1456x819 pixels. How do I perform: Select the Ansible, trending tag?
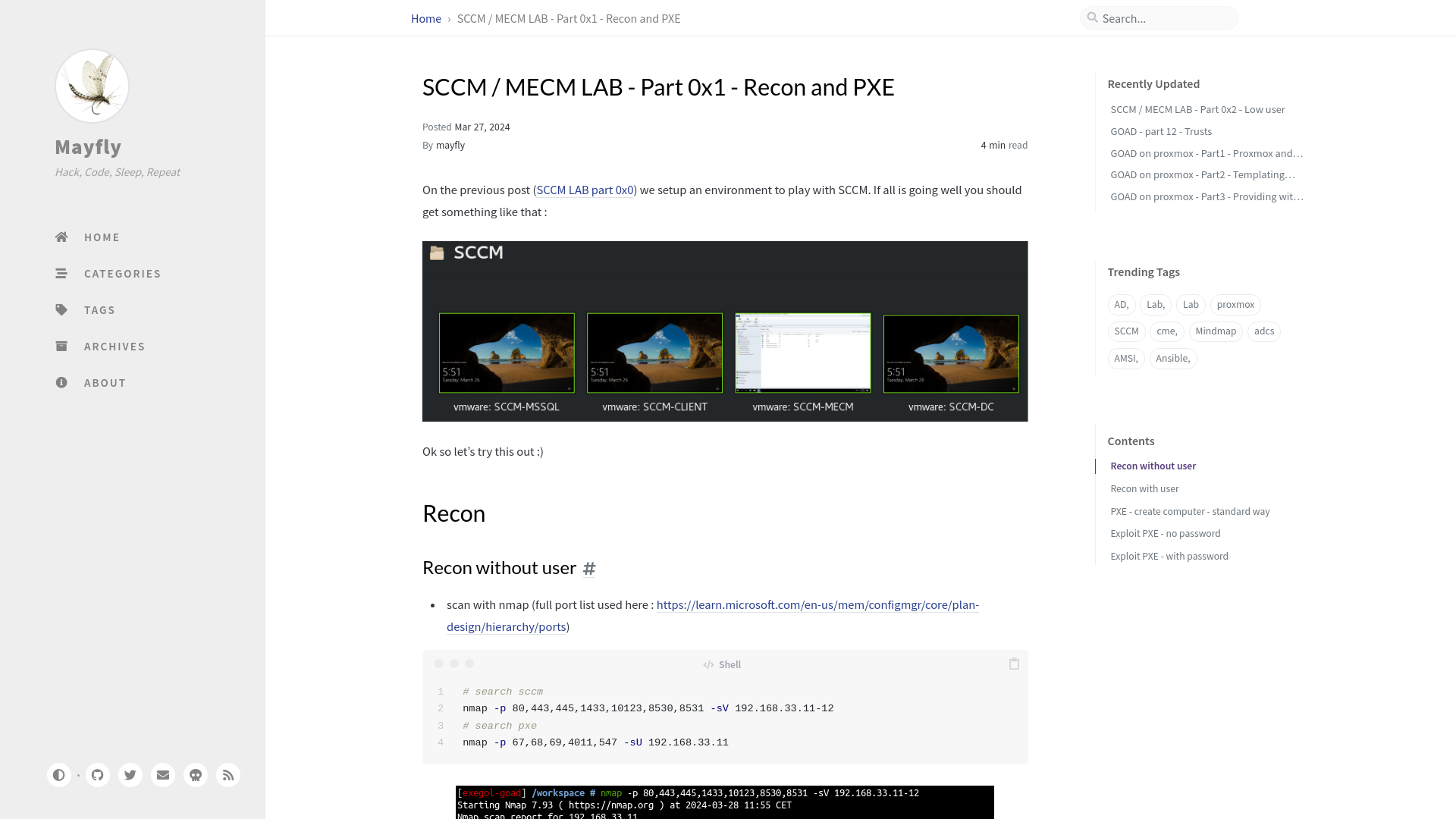[1173, 359]
